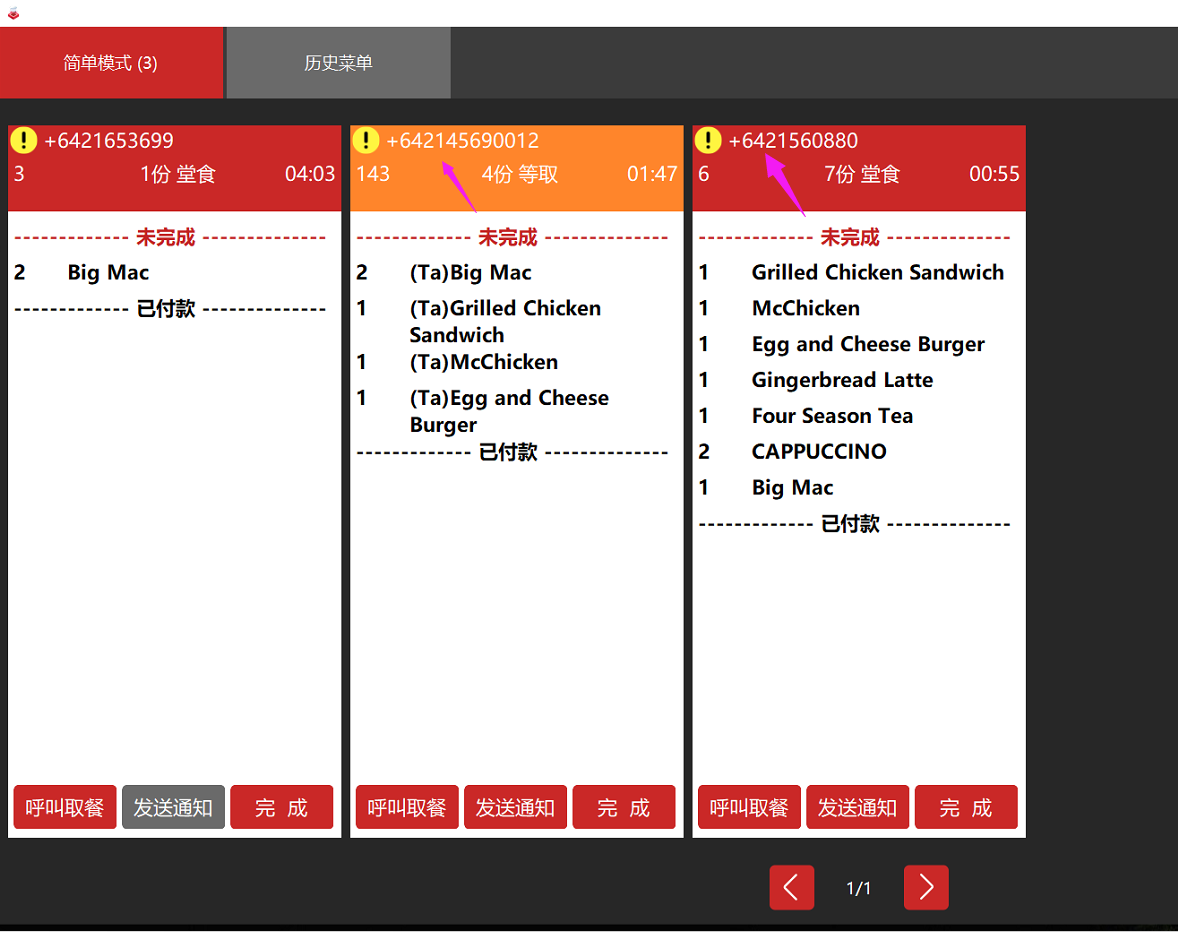Mark order 143 as 完成
1178x932 pixels.
[x=624, y=807]
